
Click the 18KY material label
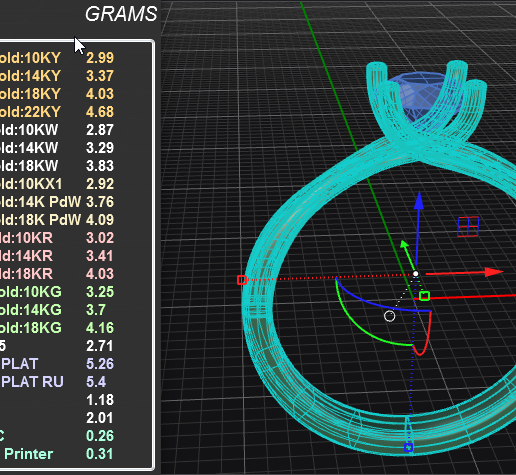click(30, 94)
